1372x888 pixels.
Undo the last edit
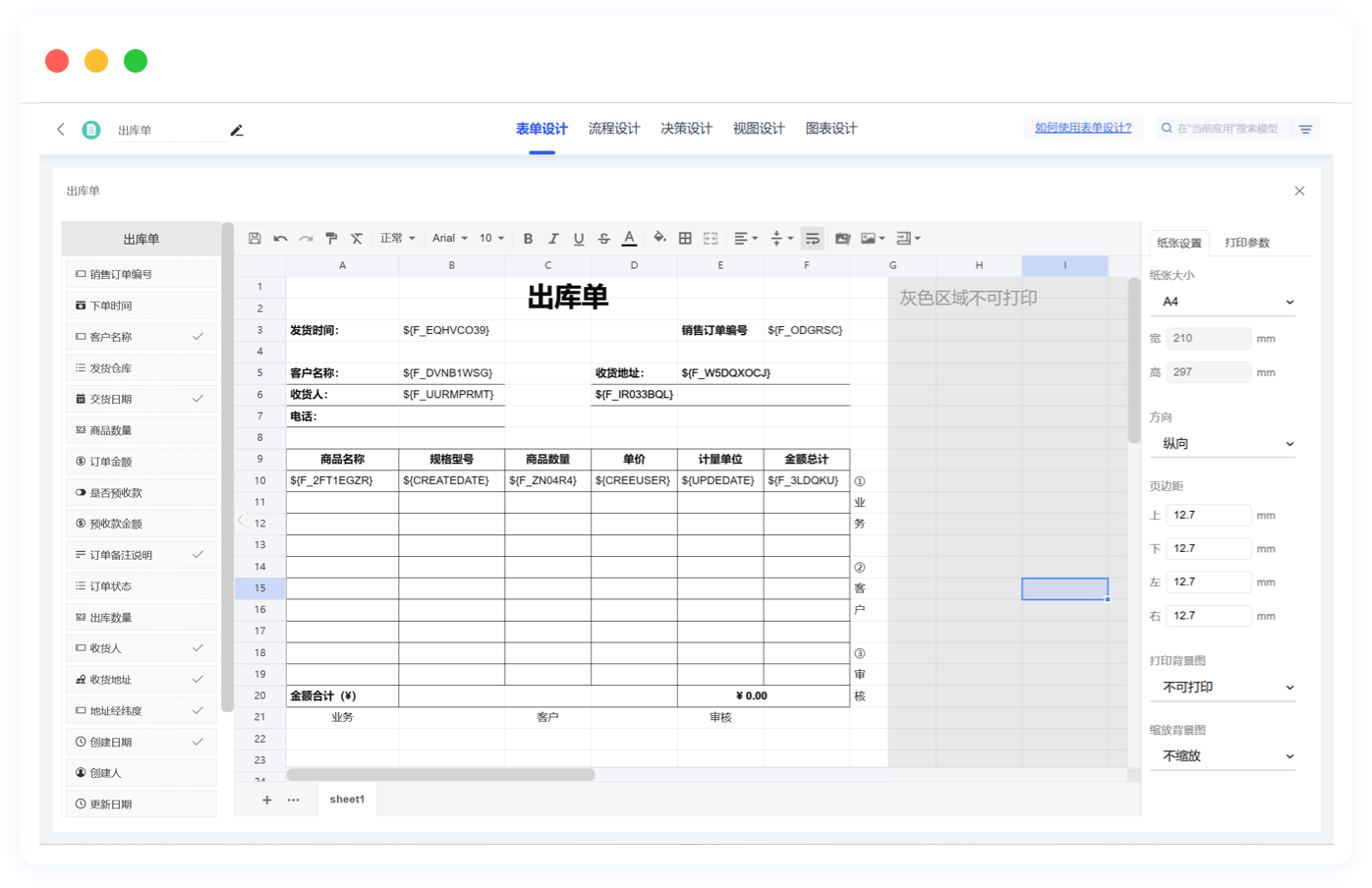[280, 239]
